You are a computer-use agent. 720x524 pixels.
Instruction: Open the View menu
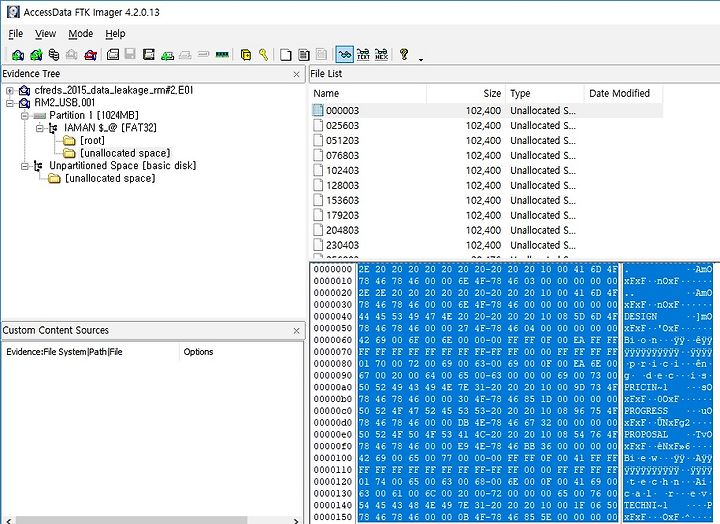click(x=45, y=34)
